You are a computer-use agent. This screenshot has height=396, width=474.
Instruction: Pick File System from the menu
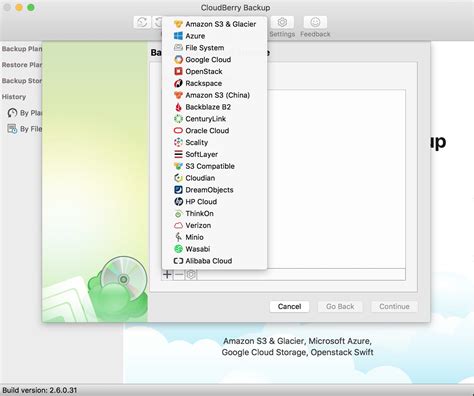[x=214, y=48]
